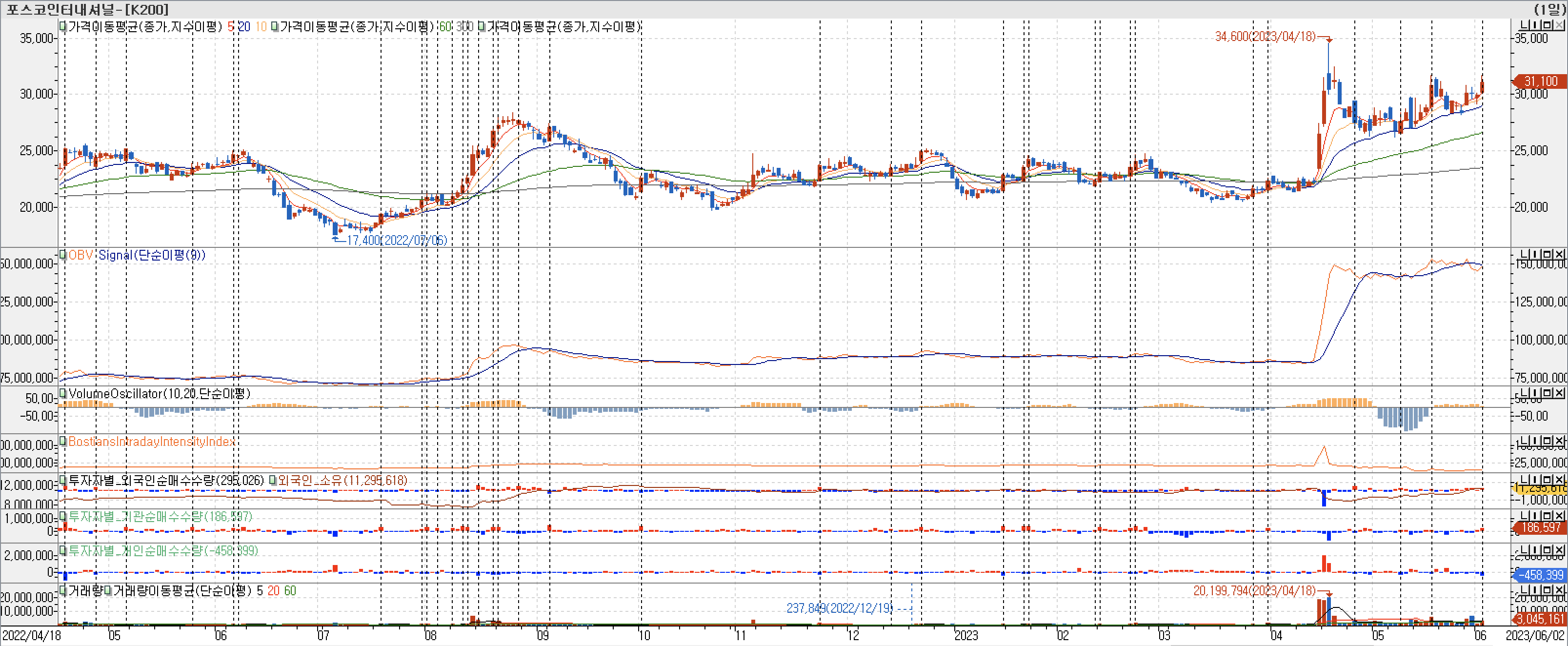Maximize the 외국인순매수수량 panel
The height and width of the screenshot is (646, 1568).
1547,479
